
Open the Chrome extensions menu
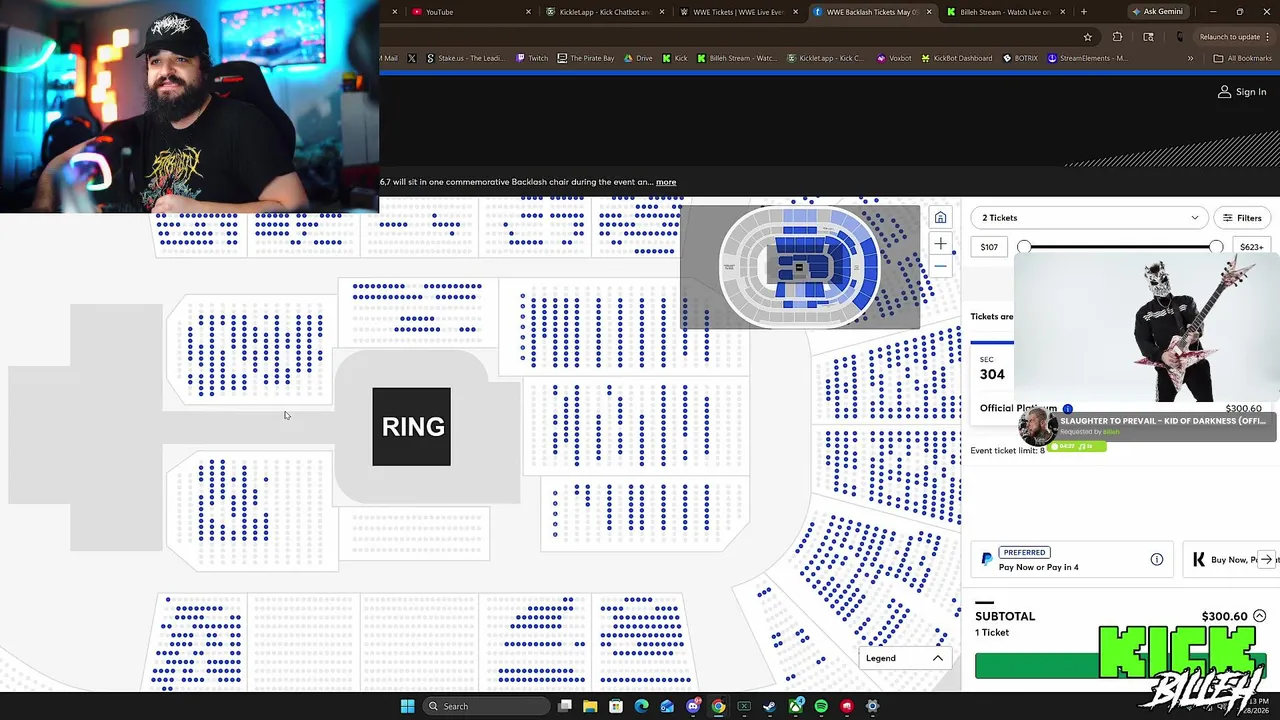[1117, 37]
